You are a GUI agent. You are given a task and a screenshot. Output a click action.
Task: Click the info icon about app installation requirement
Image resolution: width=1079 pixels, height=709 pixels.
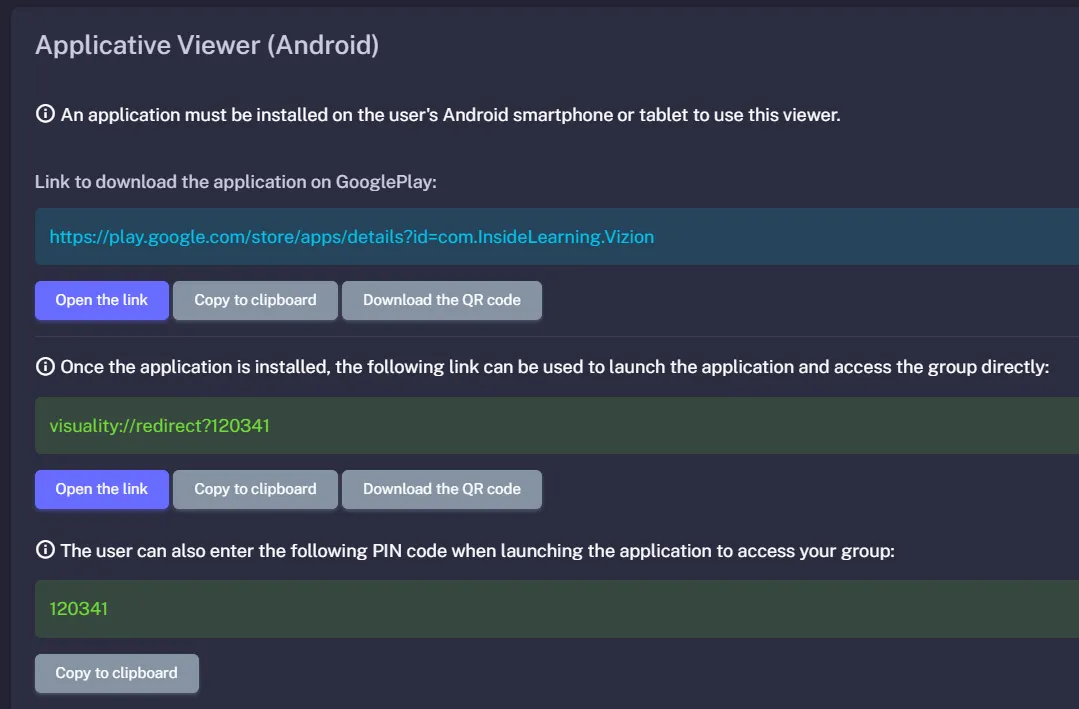pos(44,114)
